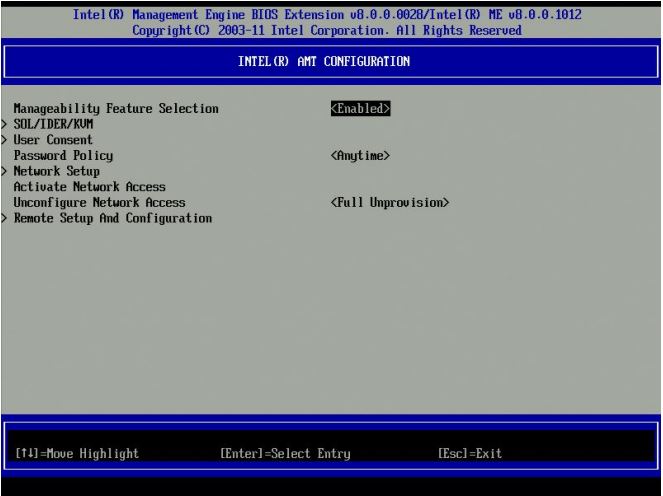The height and width of the screenshot is (496, 663).
Task: Select Unconfigure Network Access entry
Action: pos(99,203)
